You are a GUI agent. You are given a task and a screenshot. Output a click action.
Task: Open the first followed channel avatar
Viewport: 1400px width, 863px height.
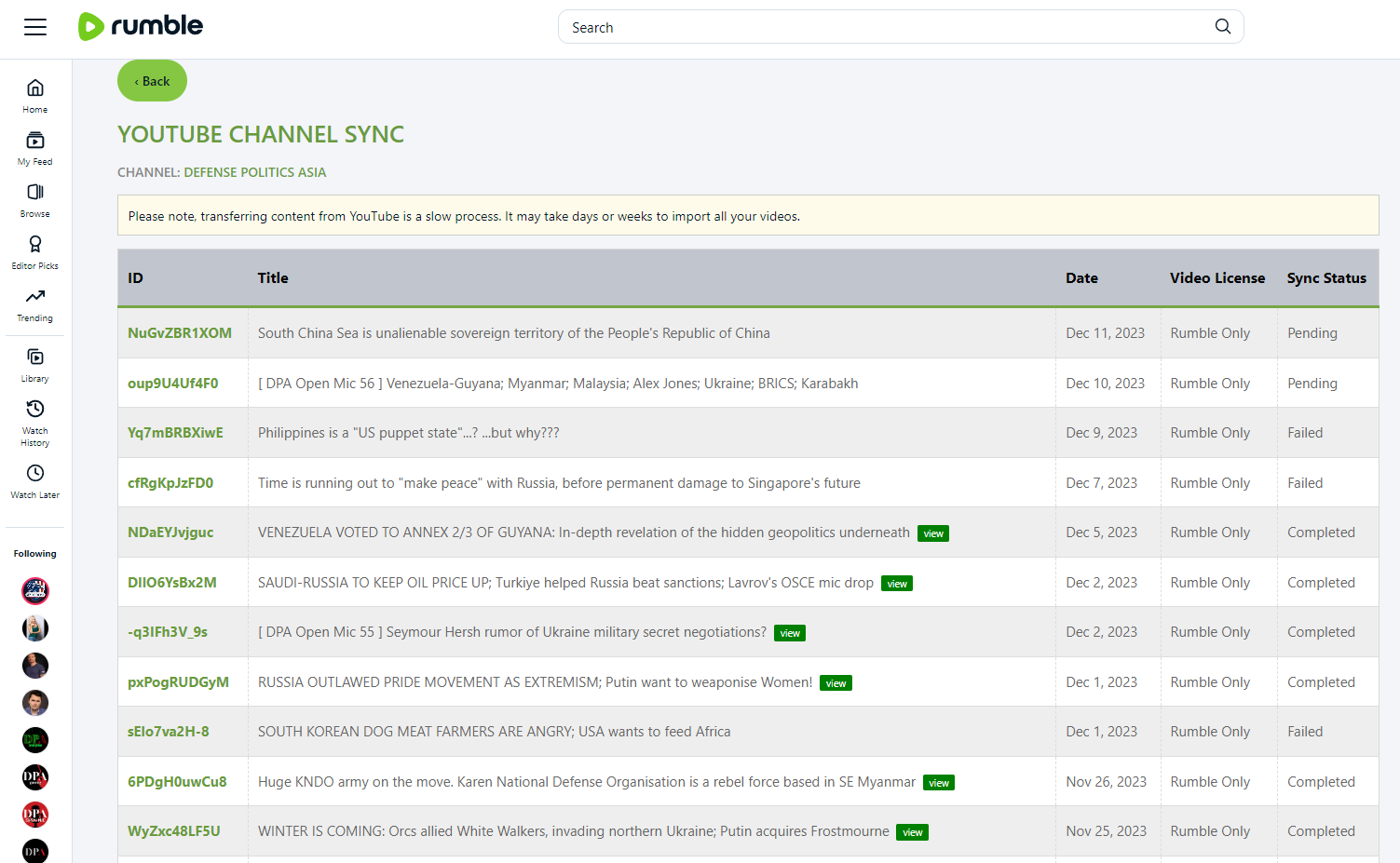coord(35,591)
